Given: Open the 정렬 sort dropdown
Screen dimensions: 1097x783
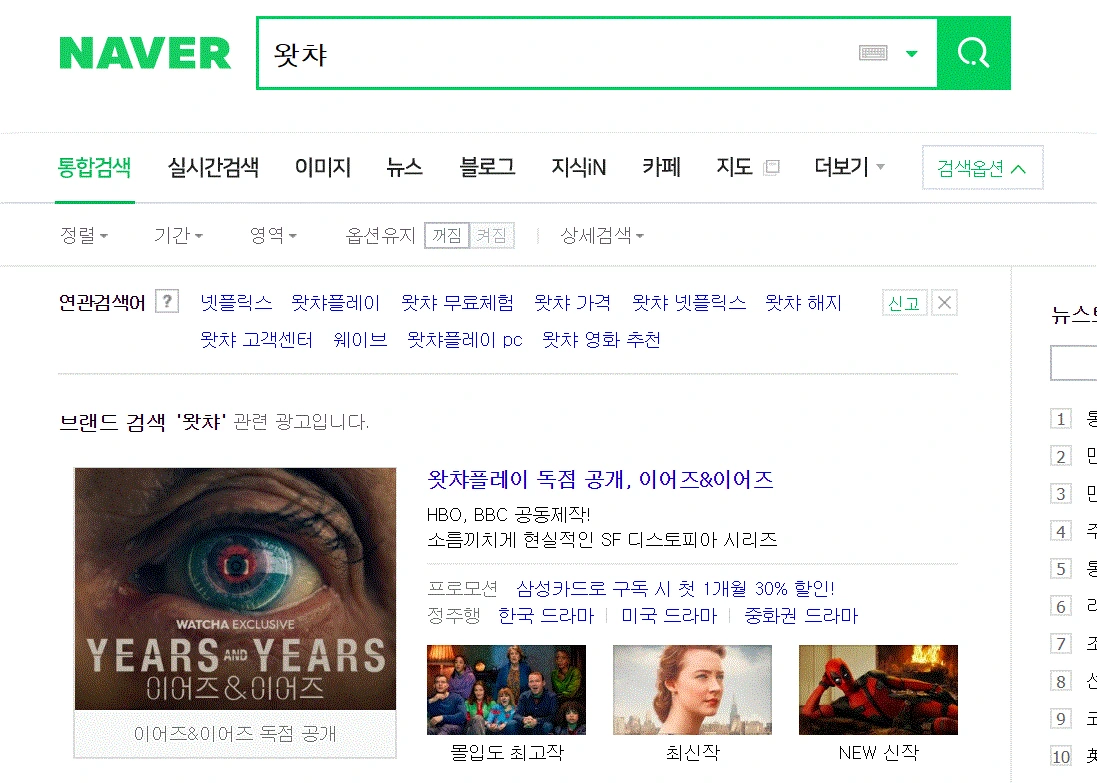Looking at the screenshot, I should click(84, 235).
